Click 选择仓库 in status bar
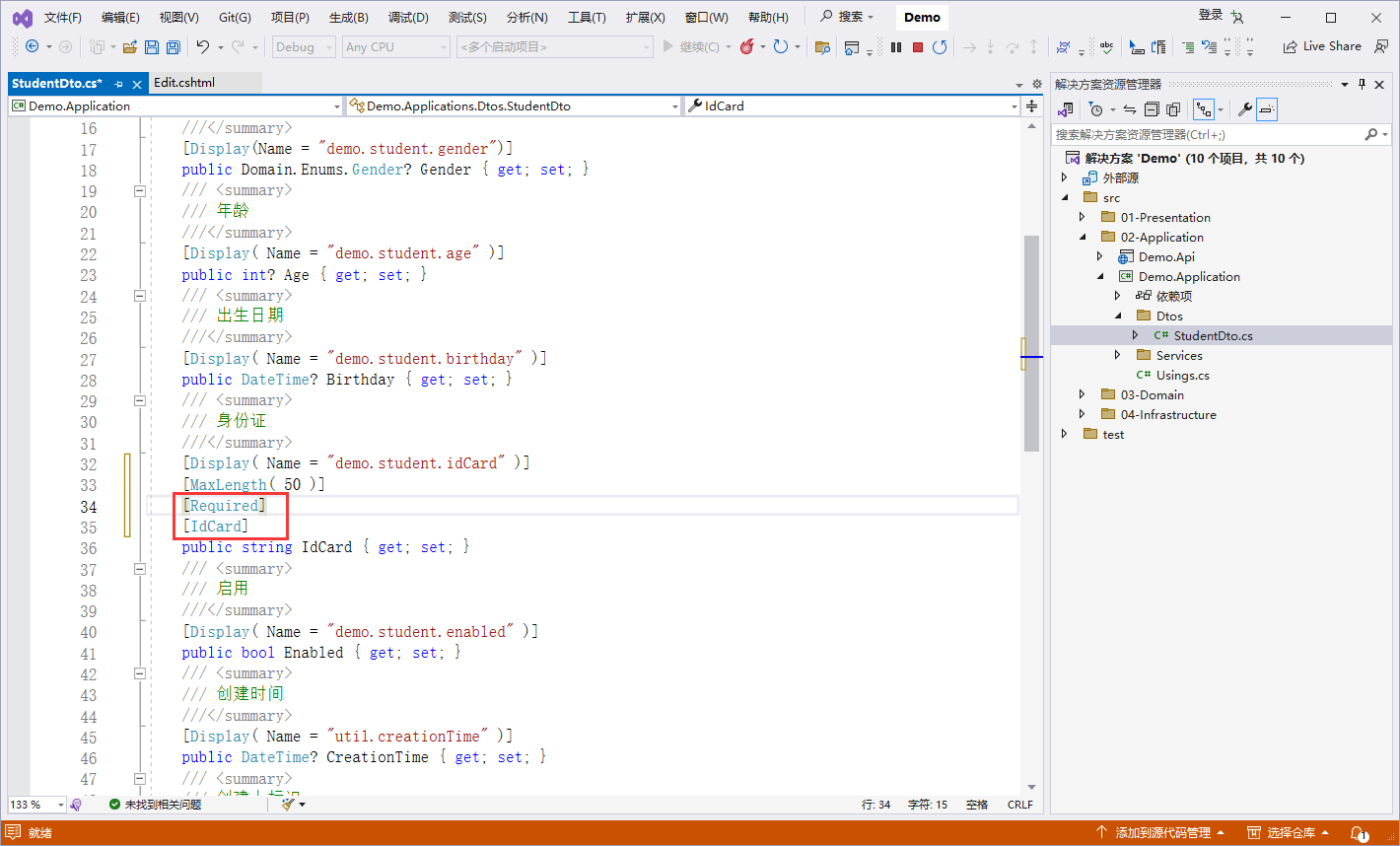This screenshot has height=846, width=1400. [x=1289, y=833]
